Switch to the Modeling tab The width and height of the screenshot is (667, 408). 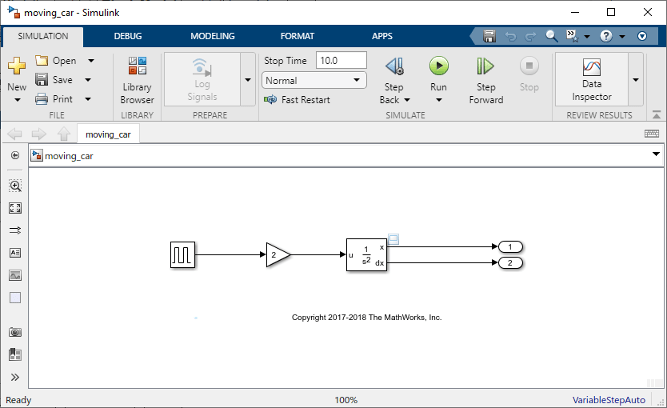coord(213,35)
